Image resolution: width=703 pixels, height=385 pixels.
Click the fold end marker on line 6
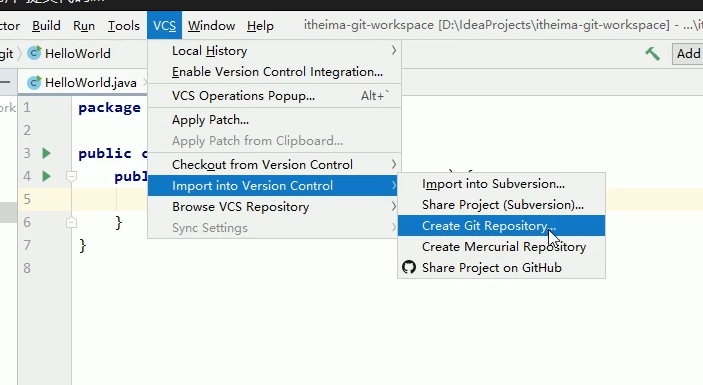click(71, 222)
